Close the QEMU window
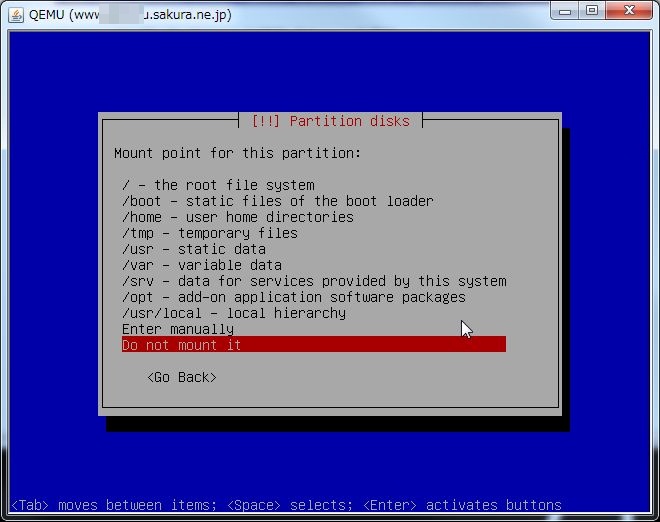Image resolution: width=660 pixels, height=522 pixels. point(629,11)
